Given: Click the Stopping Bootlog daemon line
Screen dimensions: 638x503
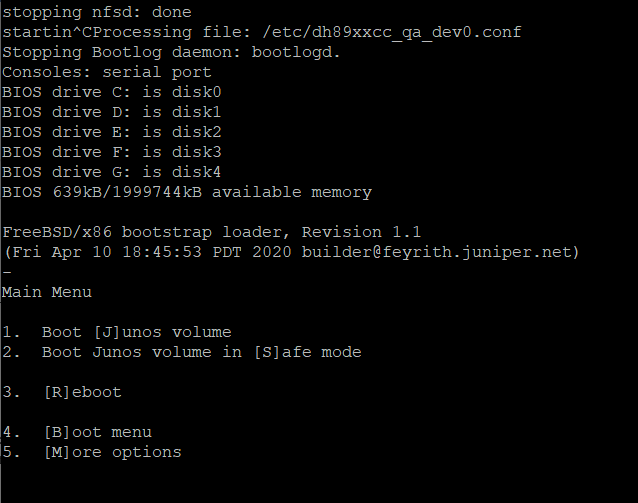Looking at the screenshot, I should 171,52.
